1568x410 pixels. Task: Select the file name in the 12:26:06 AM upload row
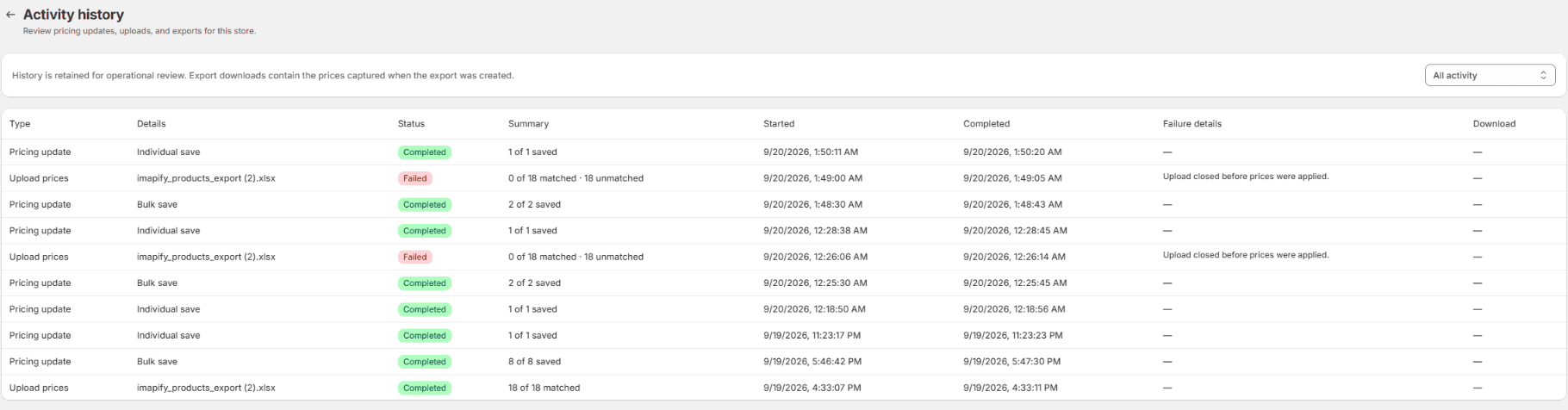tap(206, 257)
